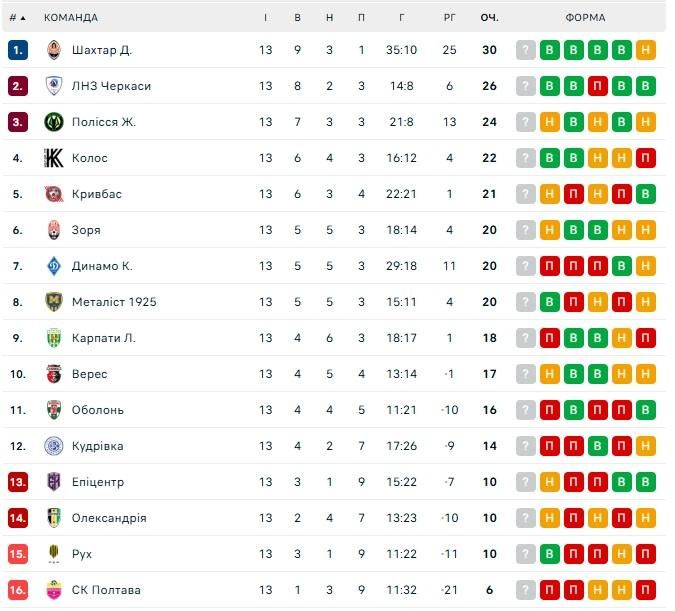Click Шахтар's next match question-mark badge
This screenshot has width=675, height=611.
[526, 50]
